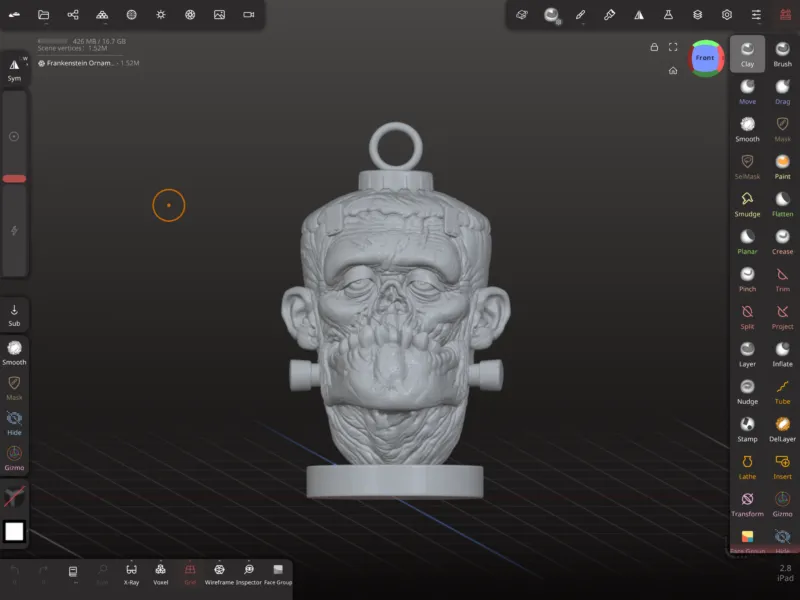Open the Background image menu
The image size is (800, 600).
click(x=219, y=15)
